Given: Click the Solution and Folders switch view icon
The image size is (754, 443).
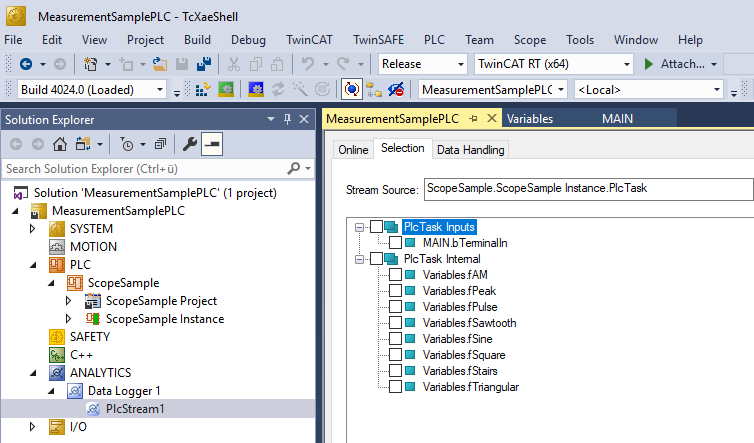Looking at the screenshot, I should (83, 144).
